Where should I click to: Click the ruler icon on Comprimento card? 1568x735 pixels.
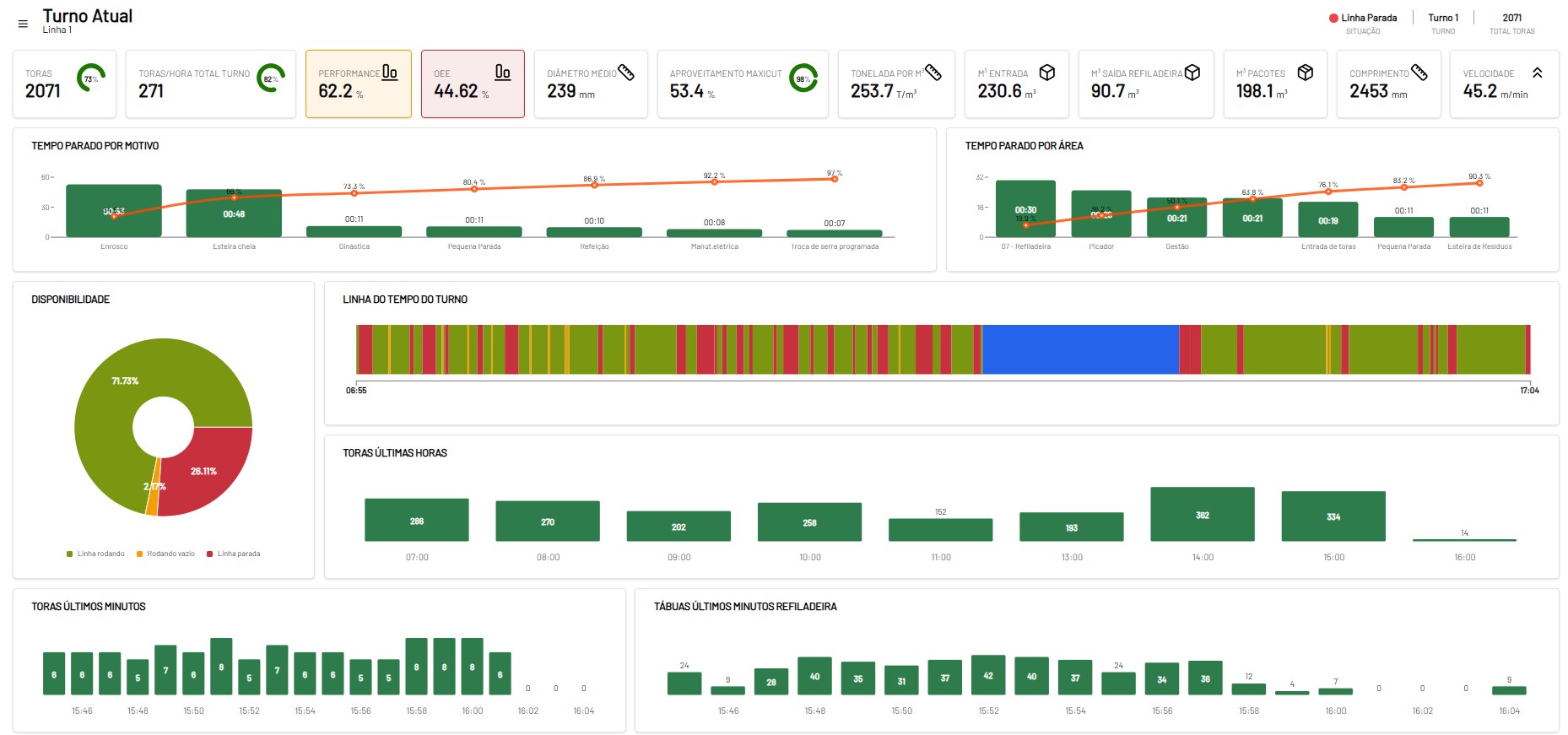tap(1419, 73)
